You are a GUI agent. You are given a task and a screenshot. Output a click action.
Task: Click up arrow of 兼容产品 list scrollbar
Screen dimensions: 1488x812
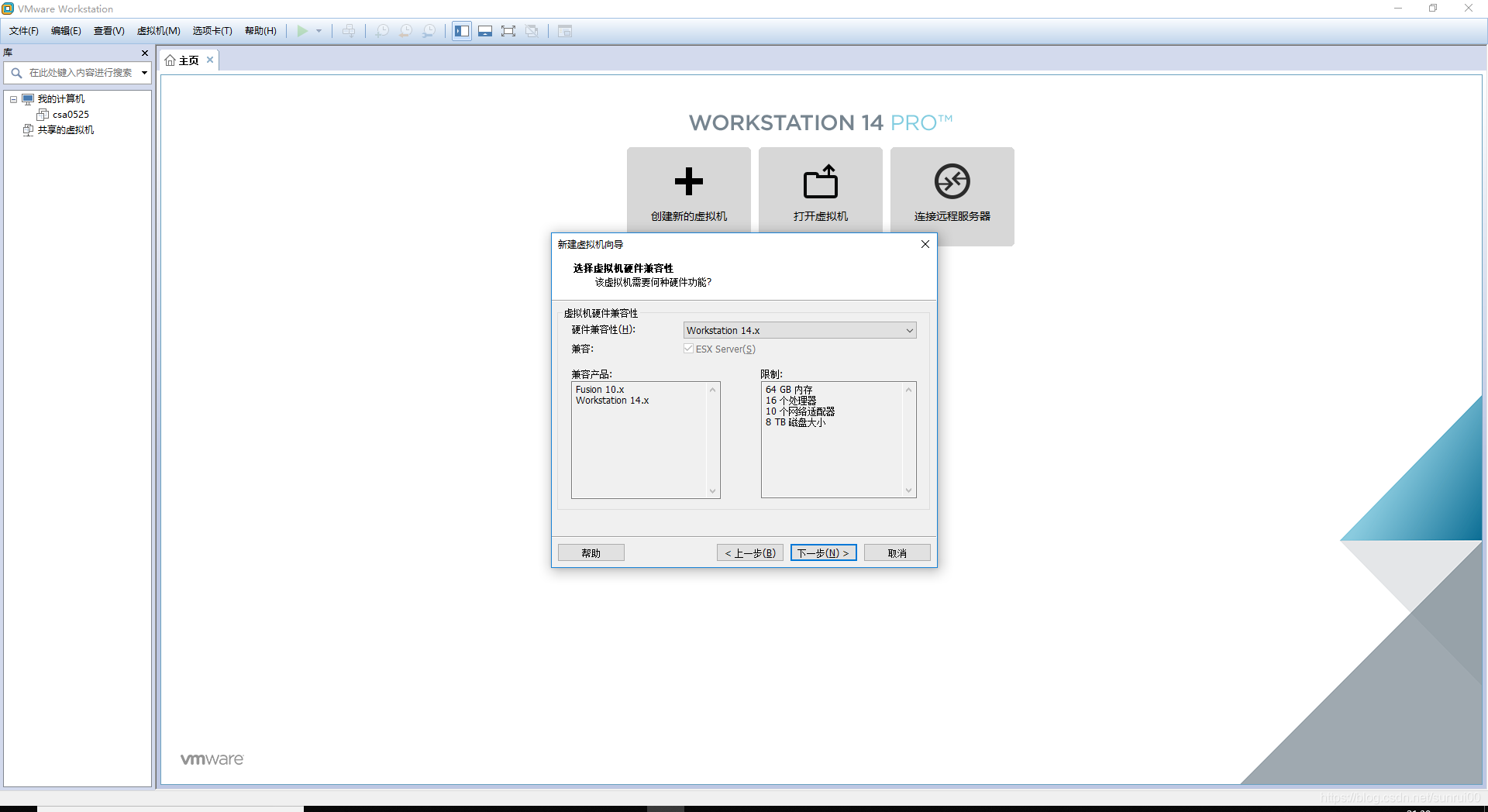(x=712, y=390)
